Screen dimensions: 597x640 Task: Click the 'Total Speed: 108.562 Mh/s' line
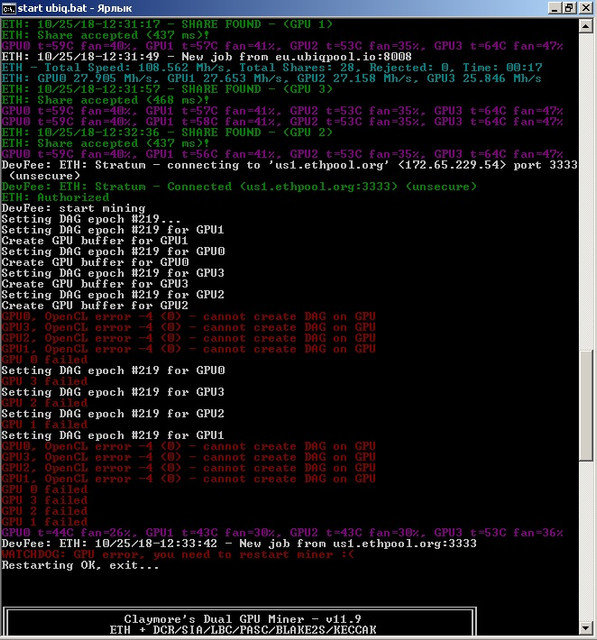click(x=272, y=67)
